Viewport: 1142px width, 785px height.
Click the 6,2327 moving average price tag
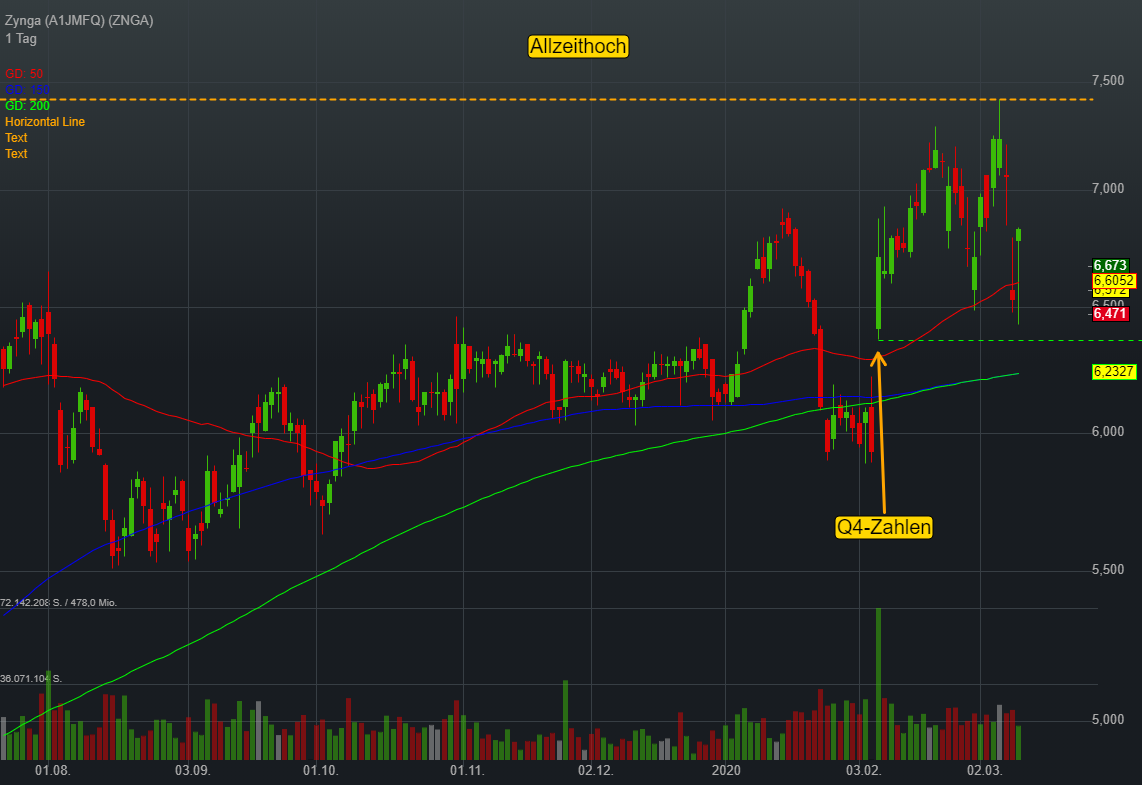pyautogui.click(x=1114, y=371)
